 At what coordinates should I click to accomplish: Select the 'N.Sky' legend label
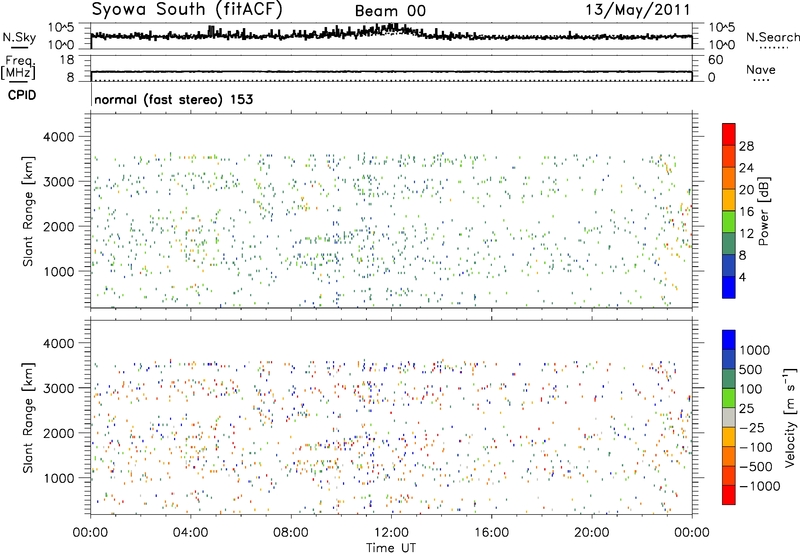click(19, 37)
